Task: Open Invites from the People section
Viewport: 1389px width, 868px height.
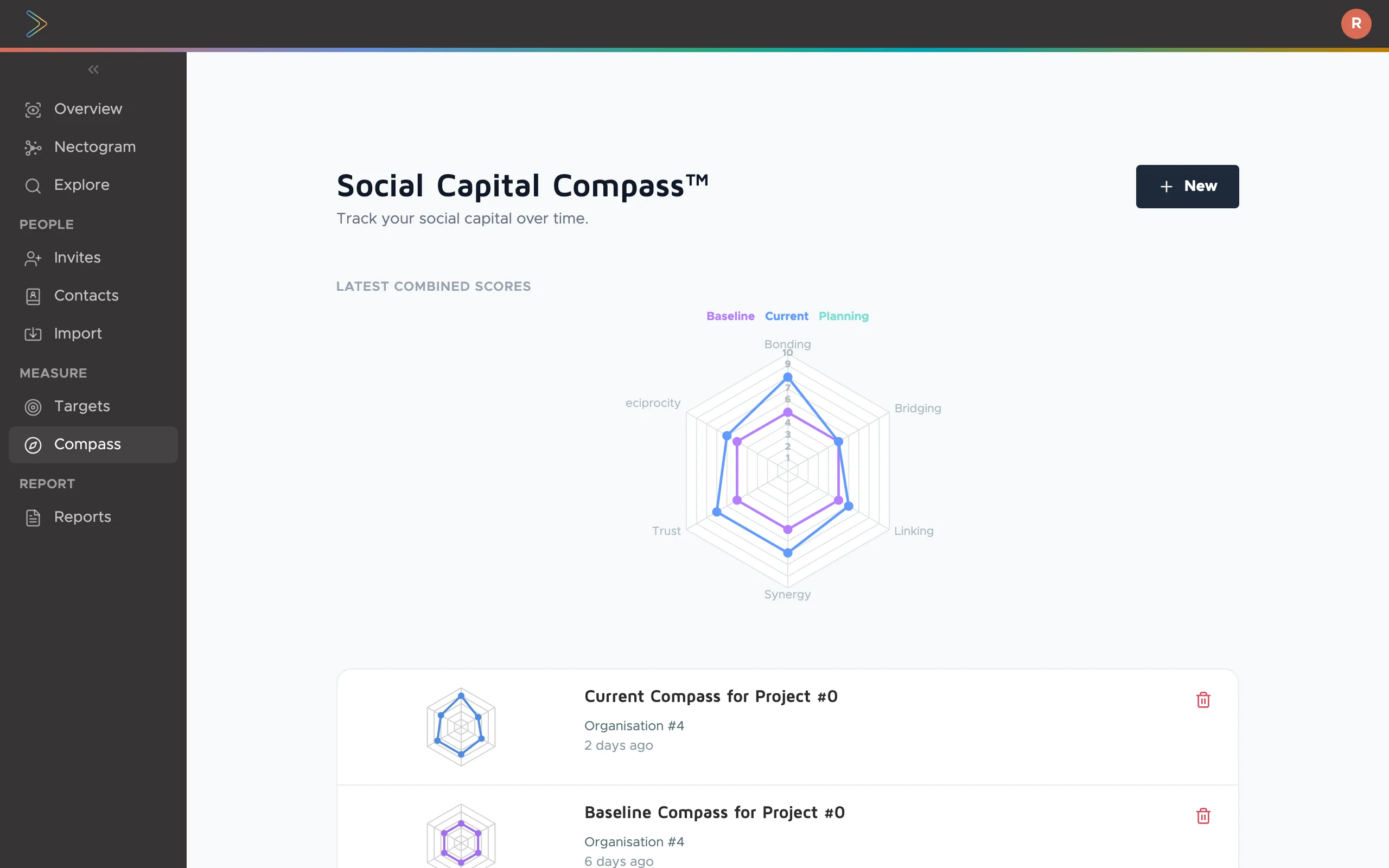Action: coord(77,258)
